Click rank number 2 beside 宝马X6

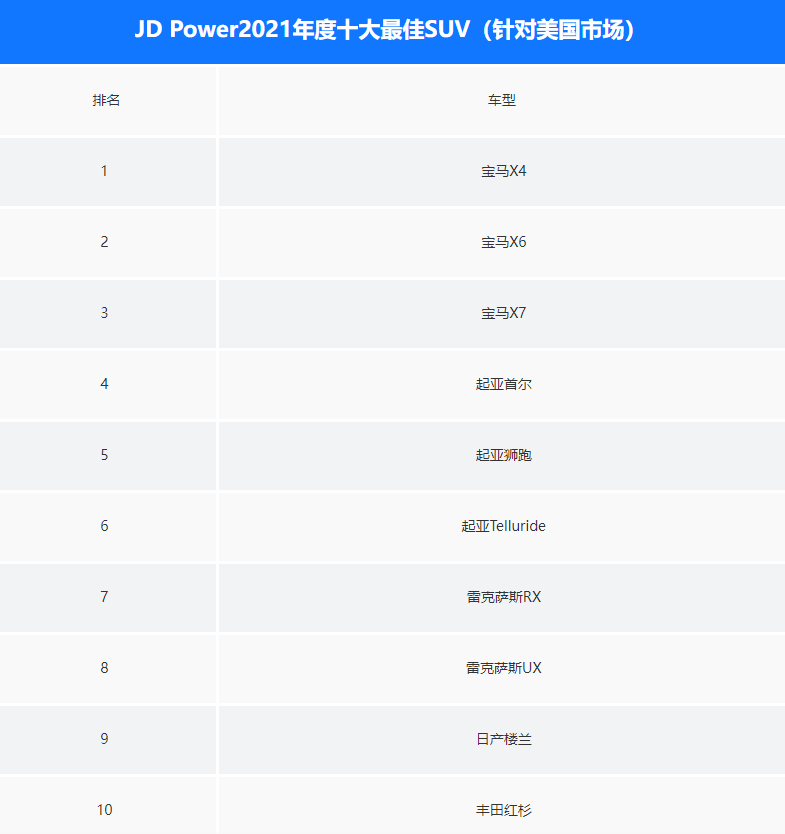click(x=104, y=242)
